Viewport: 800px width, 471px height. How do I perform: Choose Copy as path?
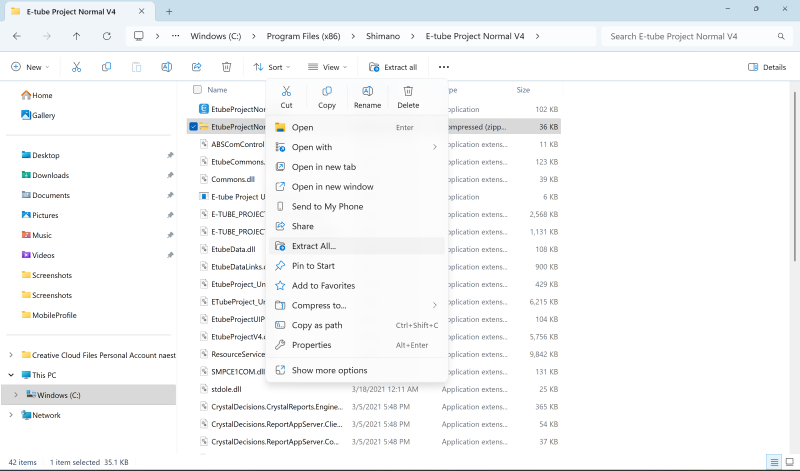(356, 325)
